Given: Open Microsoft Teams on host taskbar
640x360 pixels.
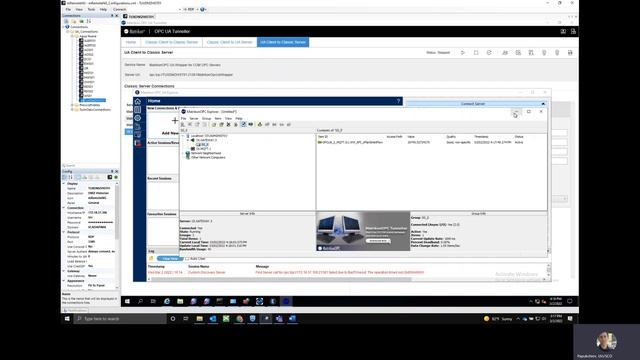Looking at the screenshot, I should 279,319.
